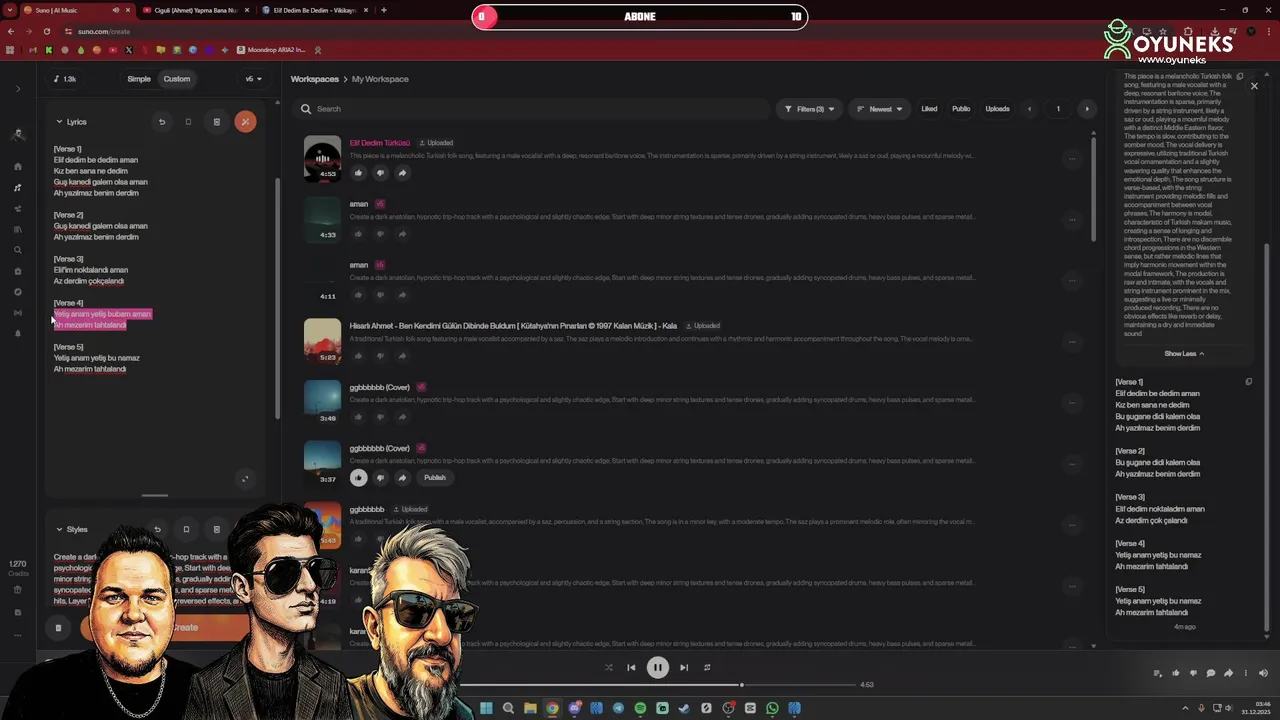
Task: Click the orange magic wand lyrics button
Action: (245, 122)
